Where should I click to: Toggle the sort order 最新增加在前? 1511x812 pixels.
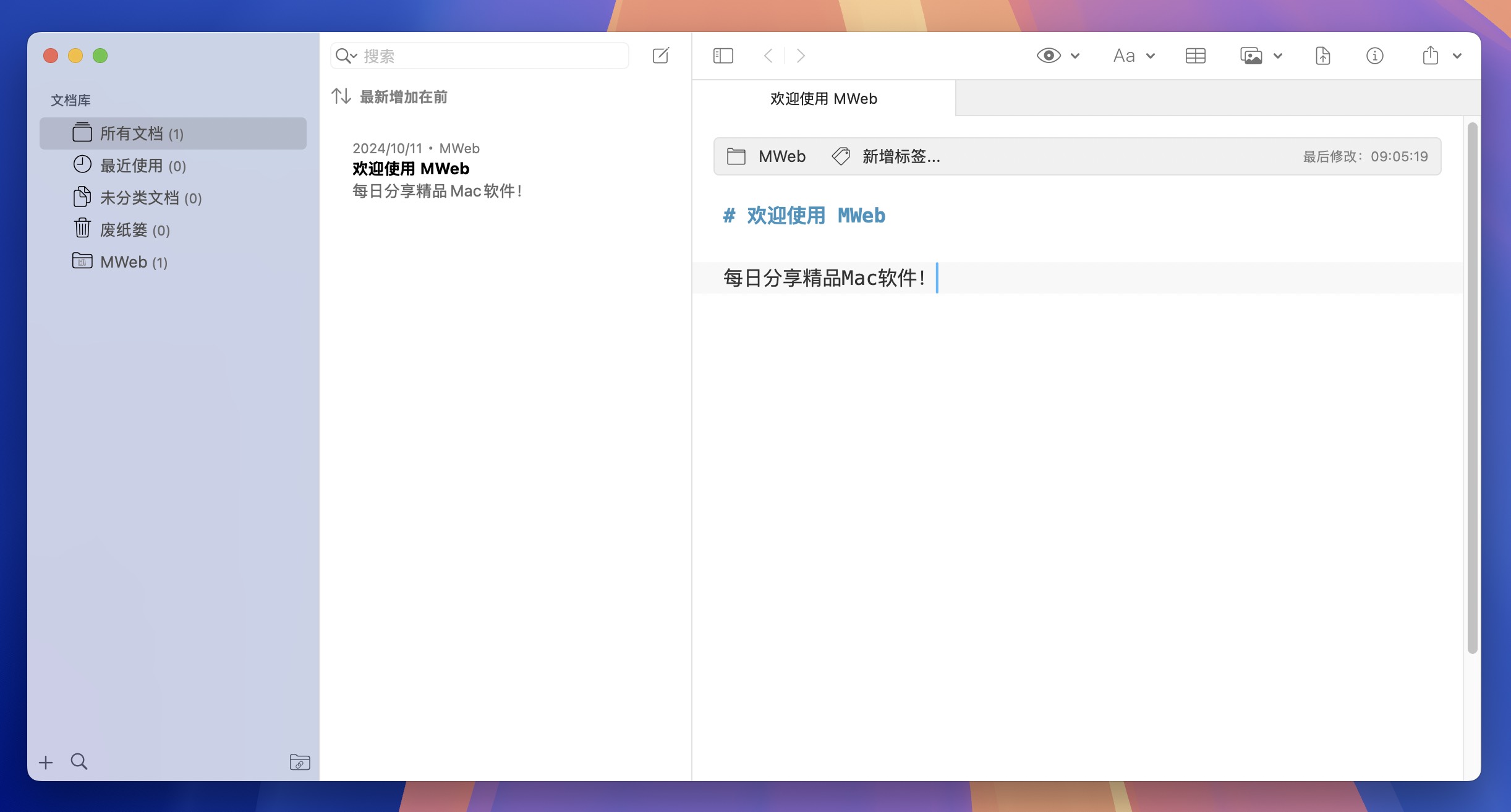coord(403,97)
